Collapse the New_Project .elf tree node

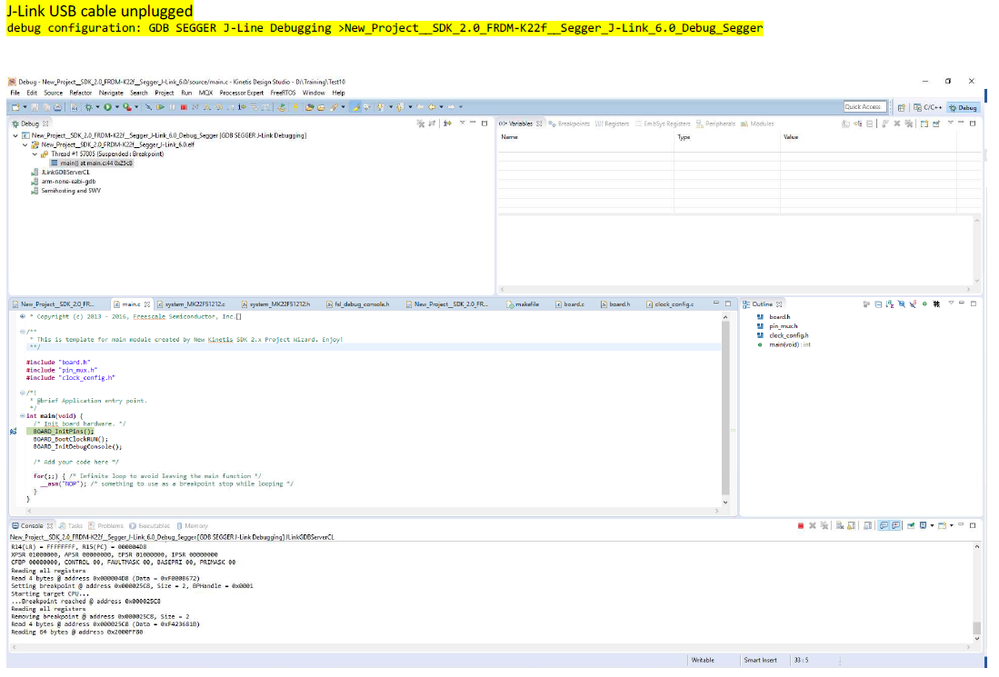[25, 145]
